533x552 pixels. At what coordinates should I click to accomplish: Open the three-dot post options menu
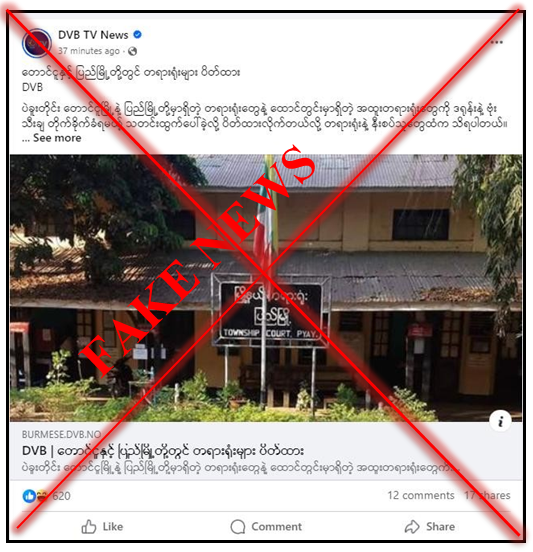[x=496, y=42]
